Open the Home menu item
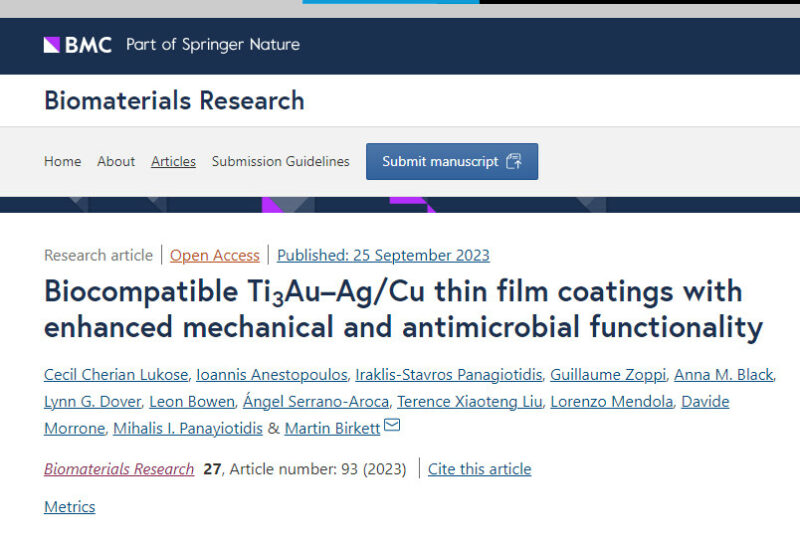Viewport: 800px width, 542px height. [x=62, y=161]
